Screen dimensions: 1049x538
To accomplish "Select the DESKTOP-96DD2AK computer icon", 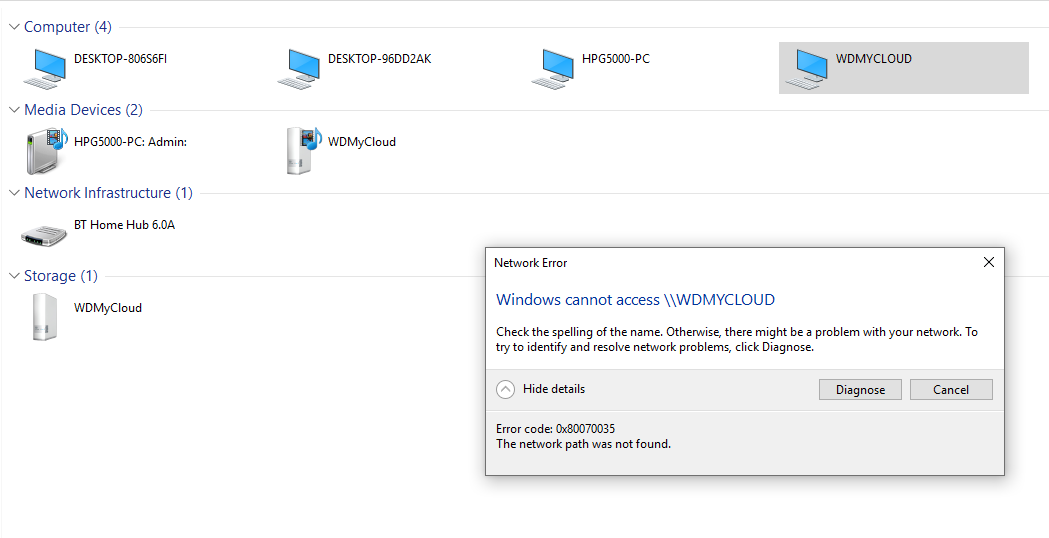I will click(x=300, y=69).
